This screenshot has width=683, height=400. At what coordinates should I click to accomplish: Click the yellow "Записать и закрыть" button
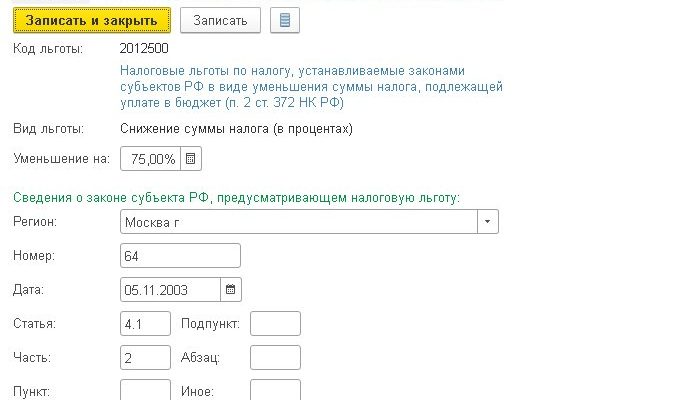[91, 20]
